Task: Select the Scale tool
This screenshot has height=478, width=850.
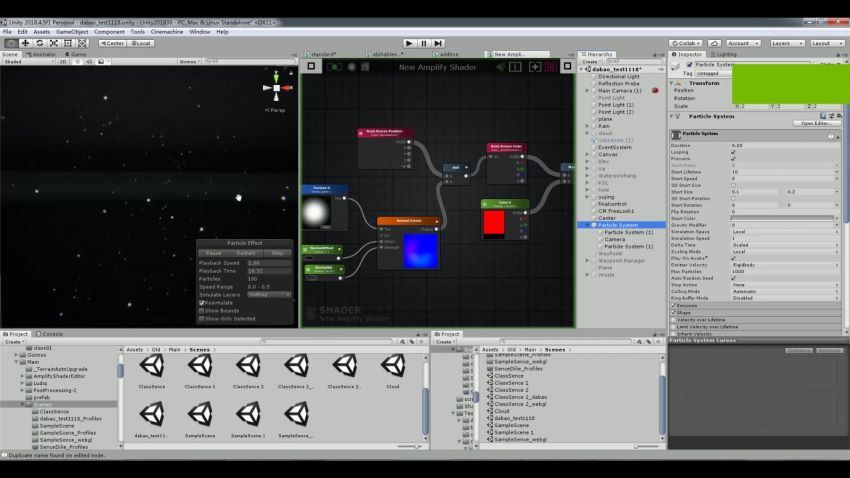Action: click(54, 43)
